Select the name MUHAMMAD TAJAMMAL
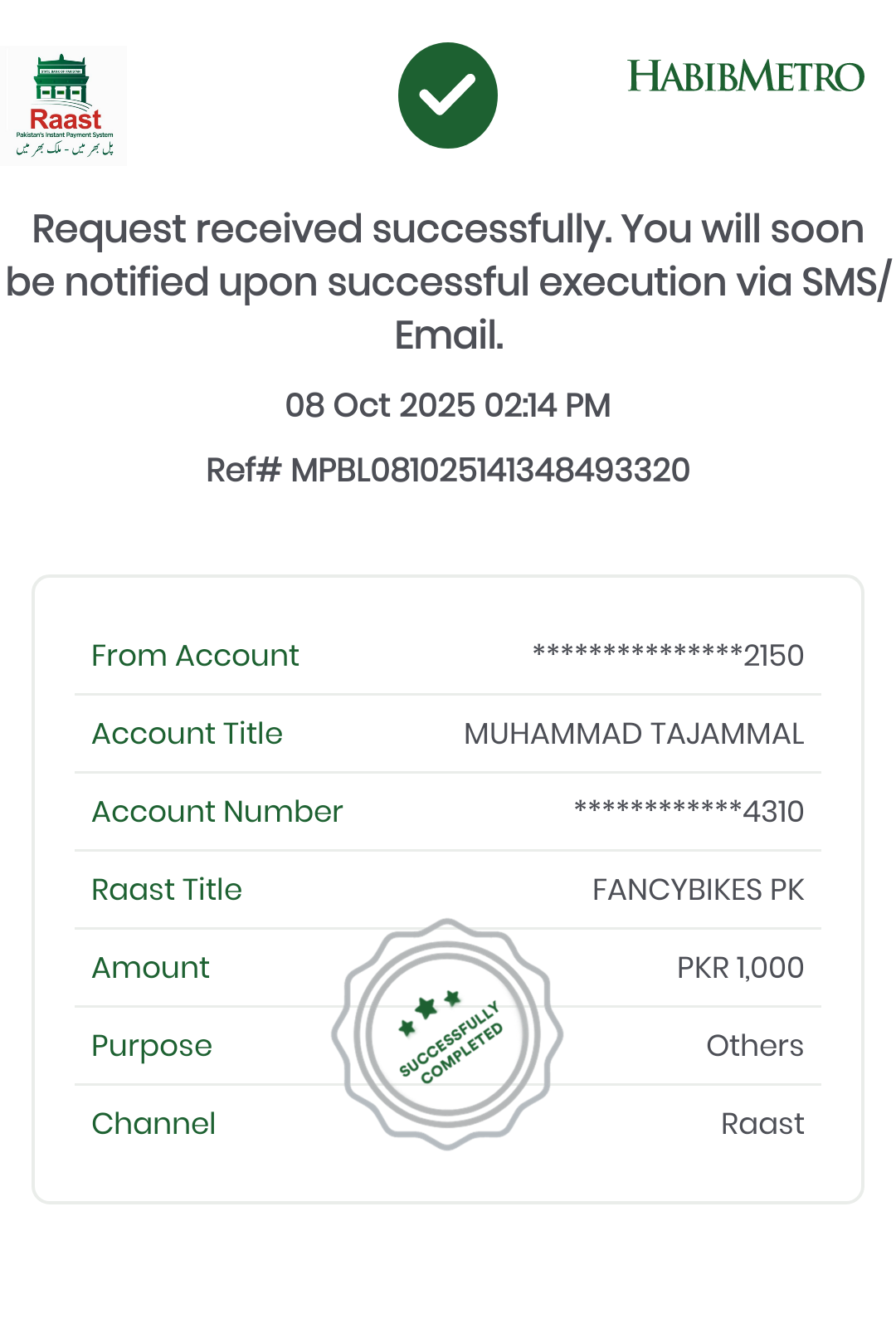The width and height of the screenshot is (896, 1319). coord(634,734)
